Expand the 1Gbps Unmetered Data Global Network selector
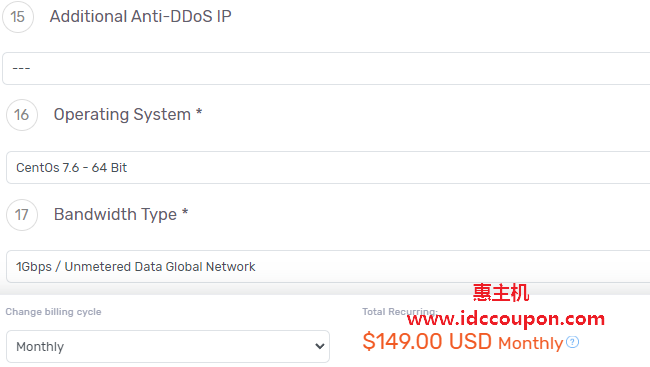The height and width of the screenshot is (367, 650). tap(328, 267)
